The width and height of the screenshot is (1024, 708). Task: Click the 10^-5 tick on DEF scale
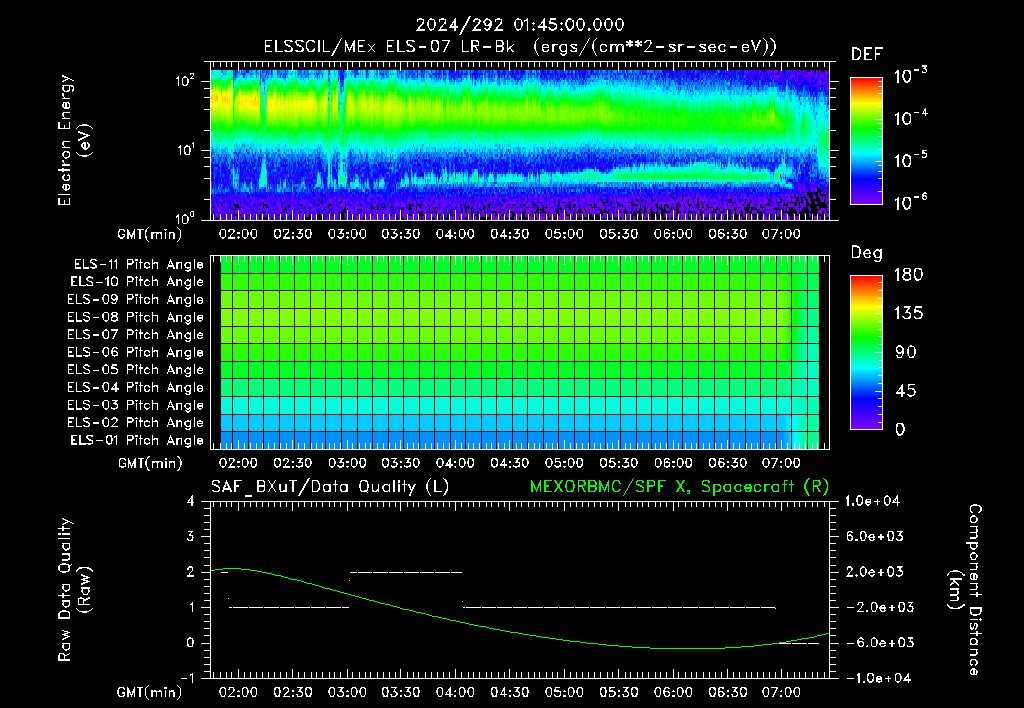[910, 159]
